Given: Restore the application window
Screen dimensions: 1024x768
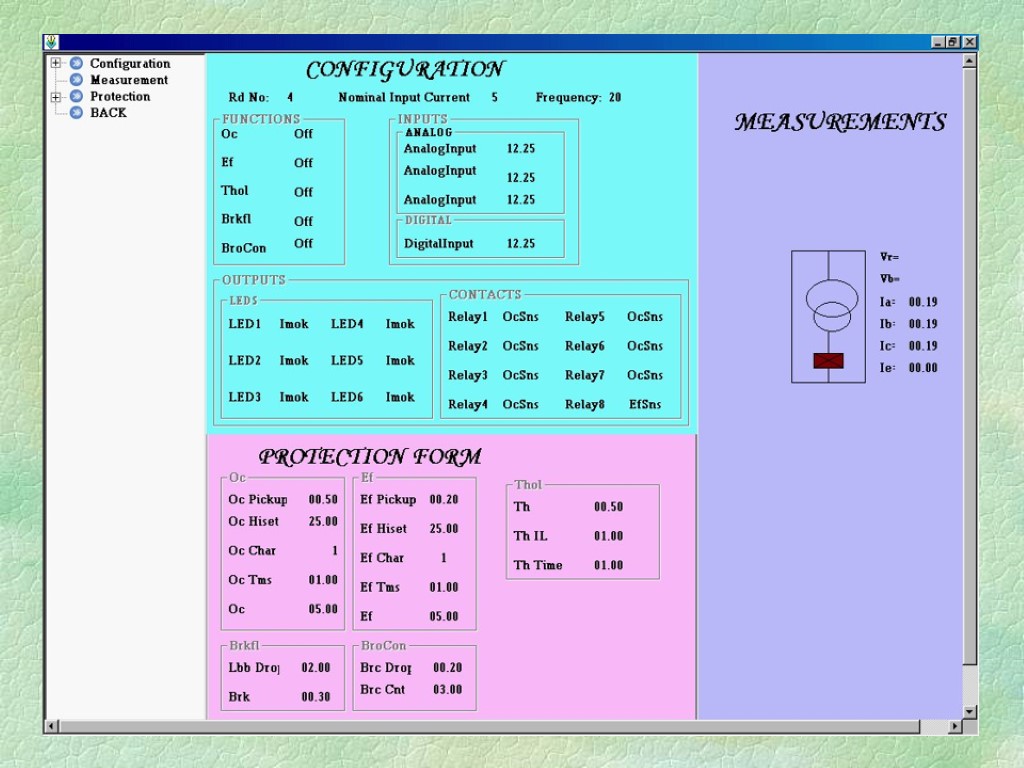Looking at the screenshot, I should tap(953, 42).
